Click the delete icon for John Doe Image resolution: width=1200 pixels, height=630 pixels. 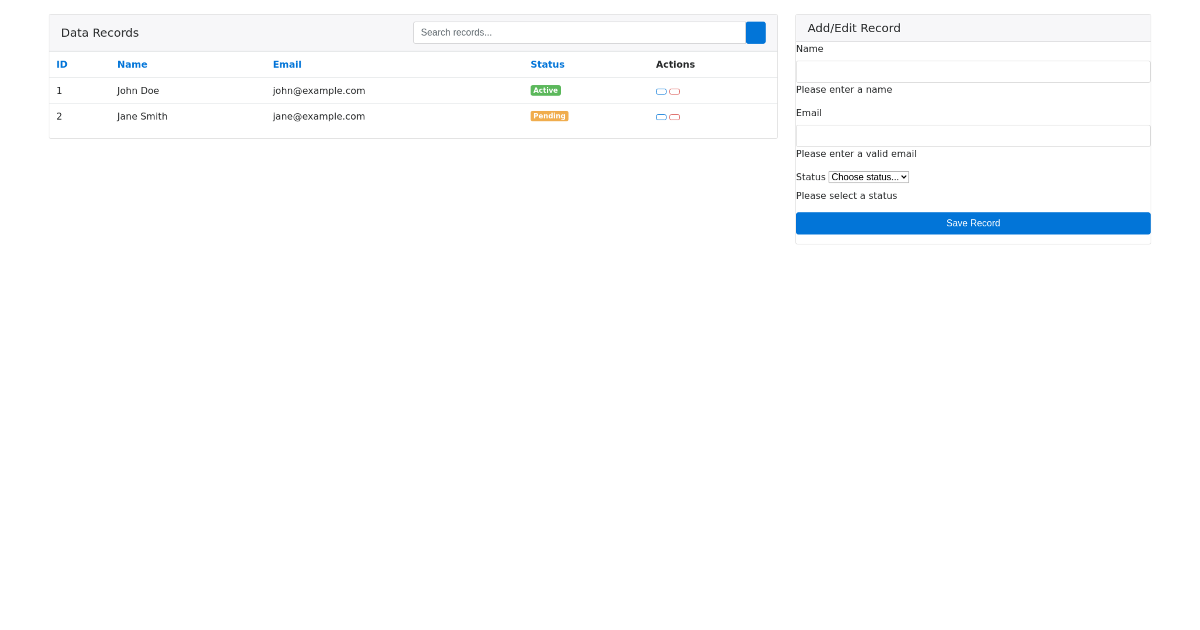click(675, 91)
